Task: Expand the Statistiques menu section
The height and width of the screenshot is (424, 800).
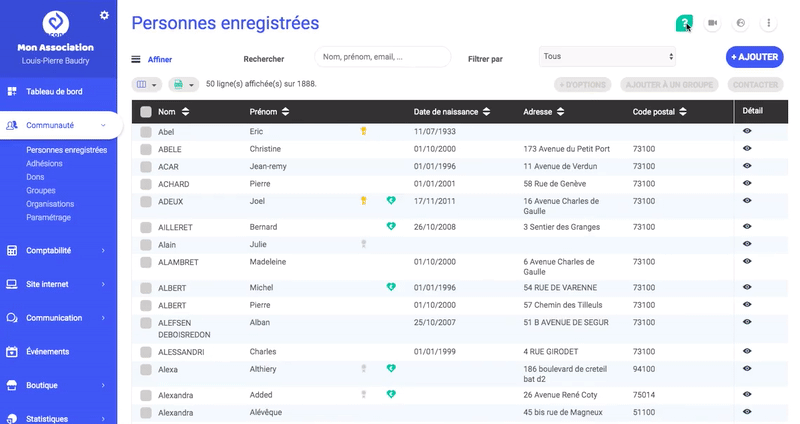Action: pyautogui.click(x=103, y=419)
